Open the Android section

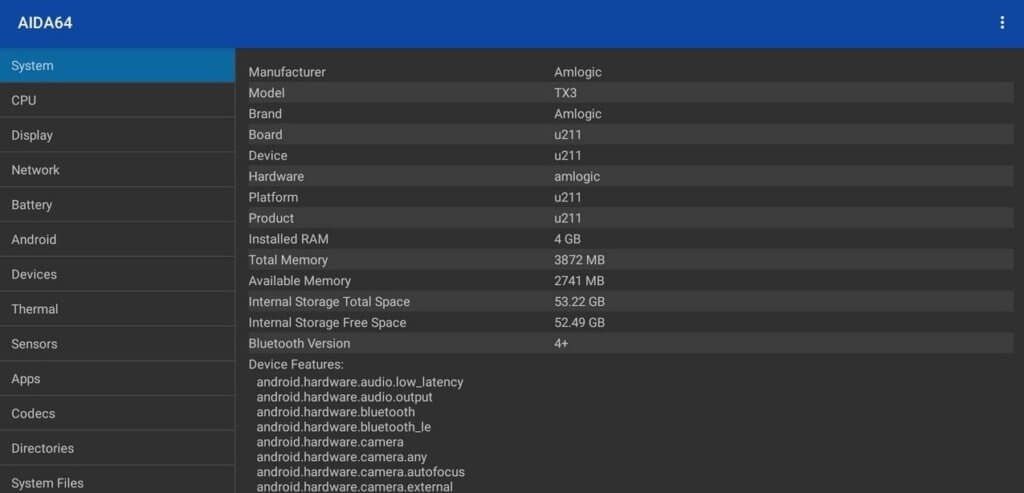pos(118,240)
